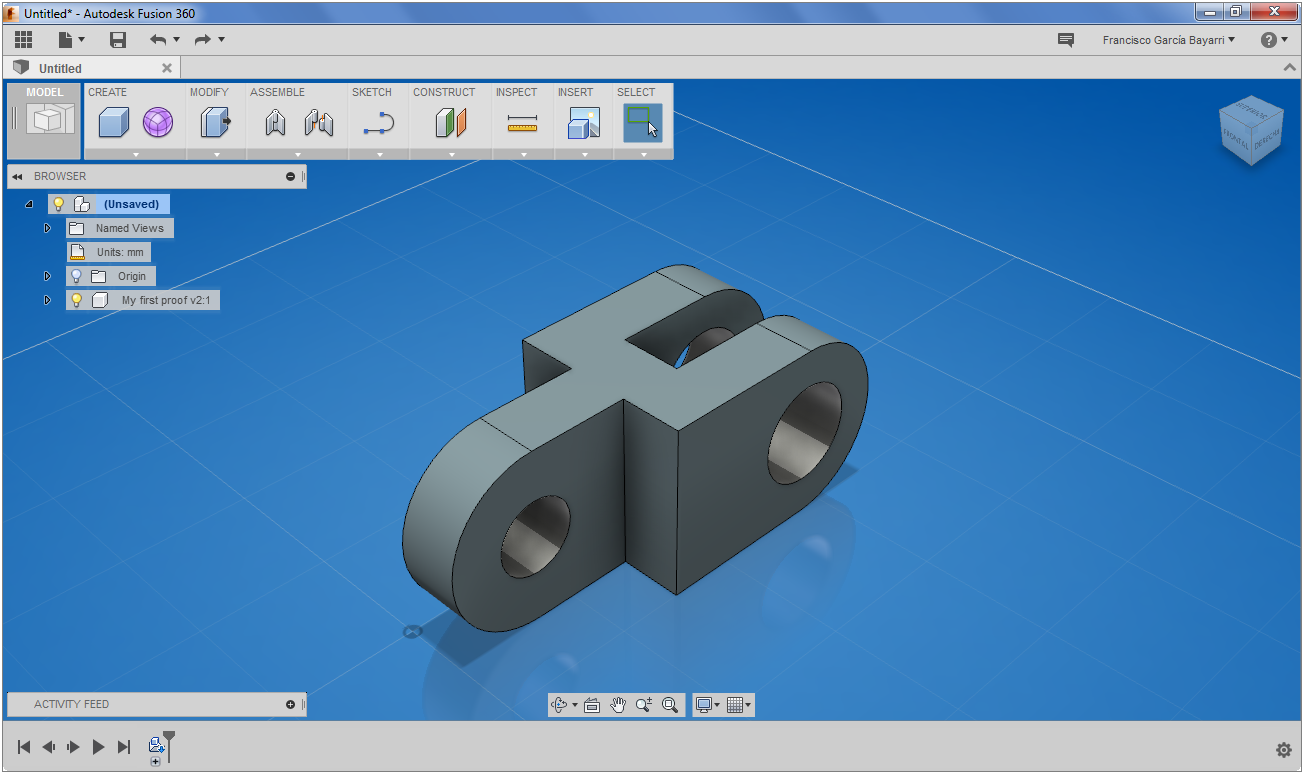Image resolution: width=1304 pixels, height=774 pixels.
Task: Toggle Origin folder visibility bulb
Action: point(76,276)
